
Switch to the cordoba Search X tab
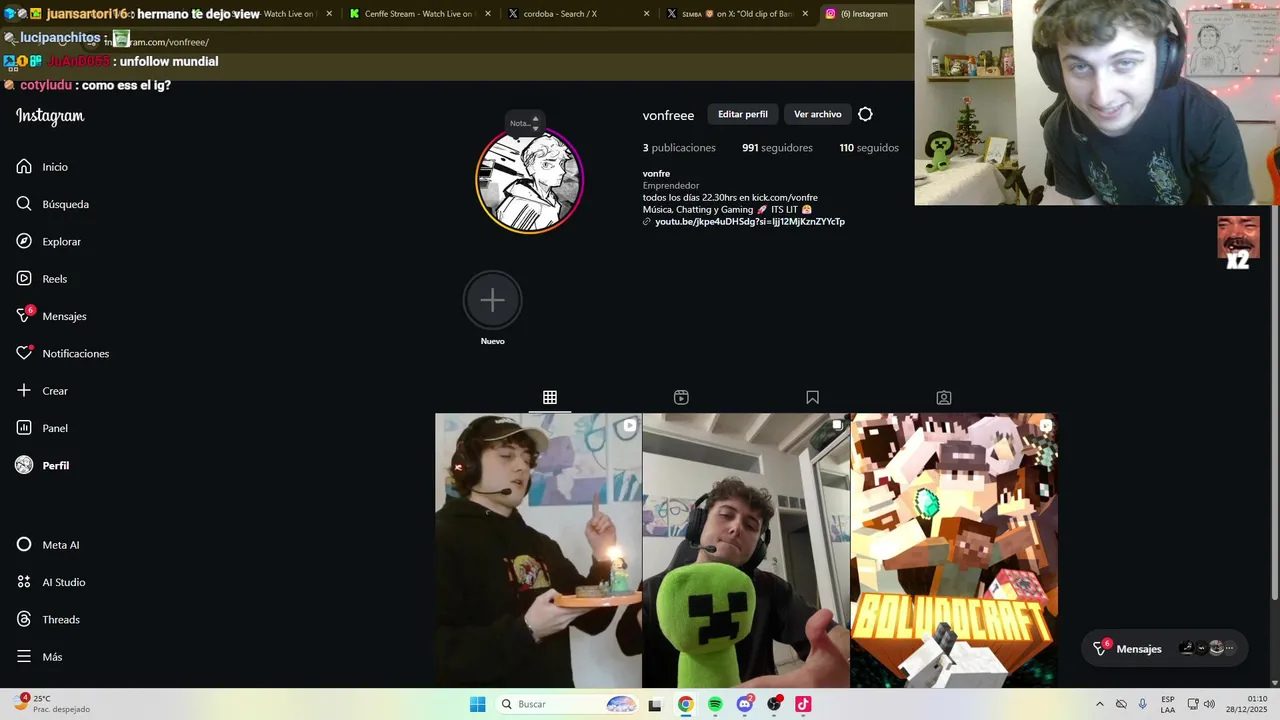575,14
